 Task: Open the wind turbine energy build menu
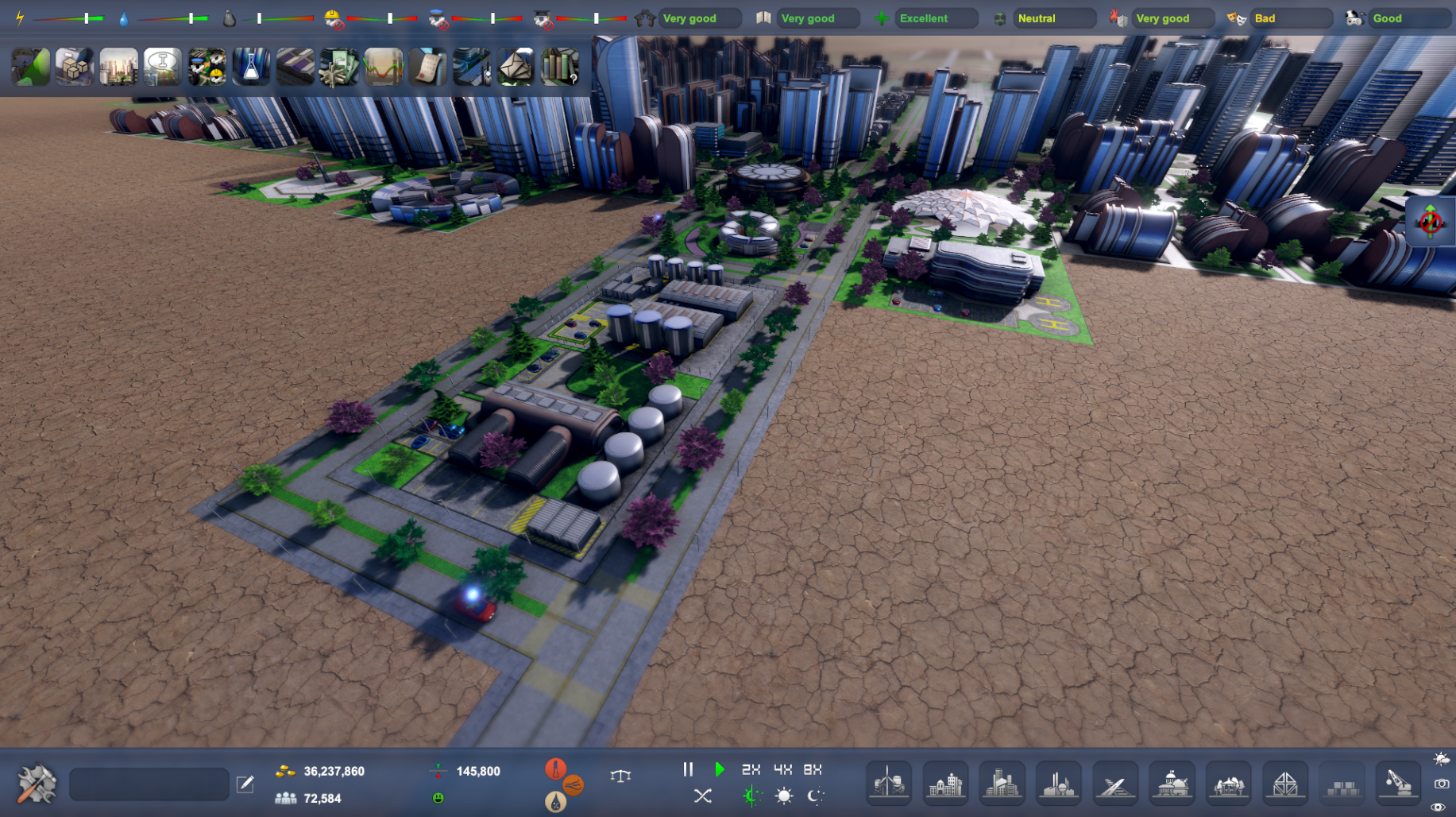tap(889, 784)
